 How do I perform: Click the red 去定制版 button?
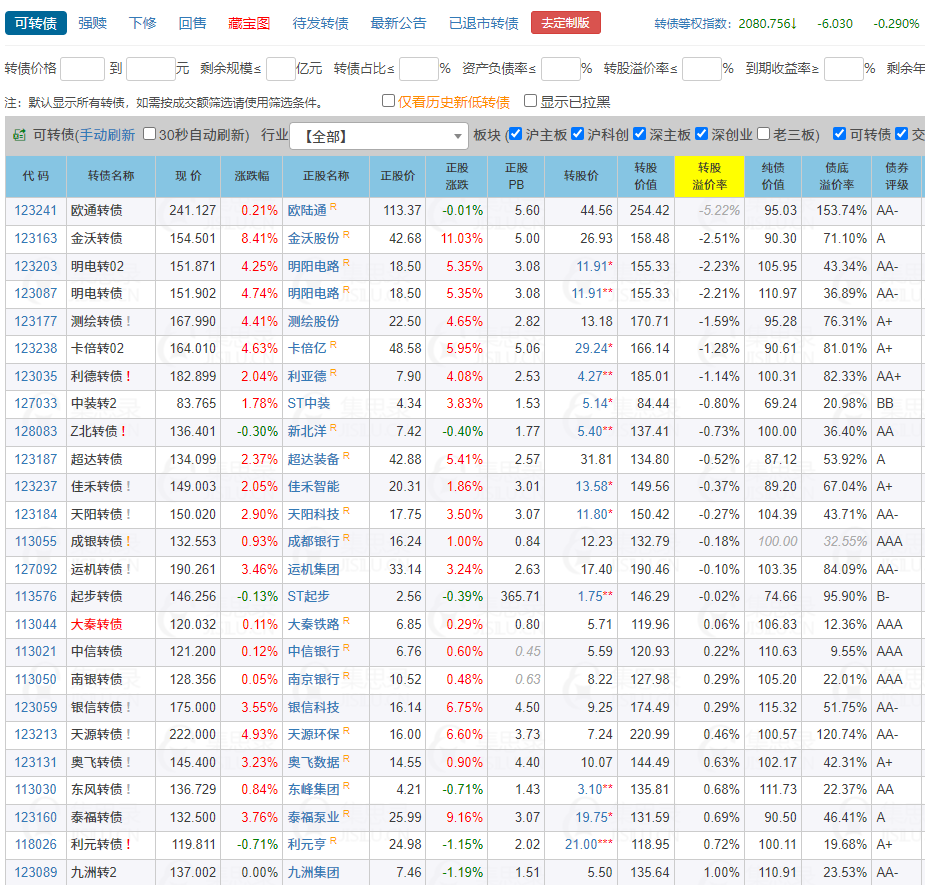point(566,23)
